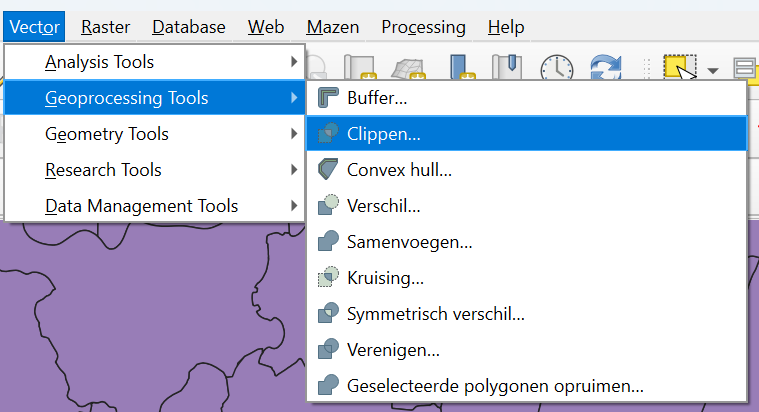Screen dimensions: 759x412
Task: Click the select features tool icon
Action: click(x=681, y=68)
